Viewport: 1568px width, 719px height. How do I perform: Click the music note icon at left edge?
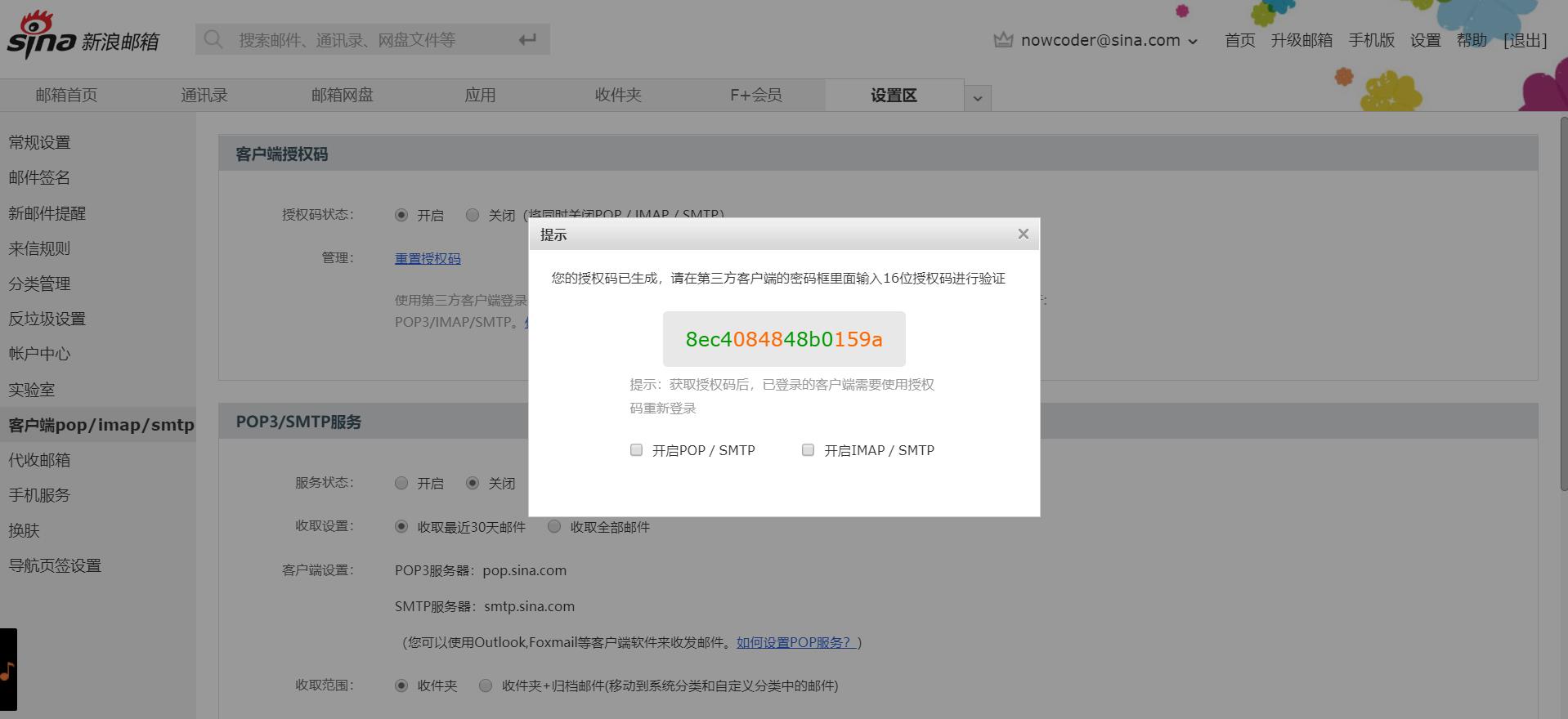(x=7, y=671)
